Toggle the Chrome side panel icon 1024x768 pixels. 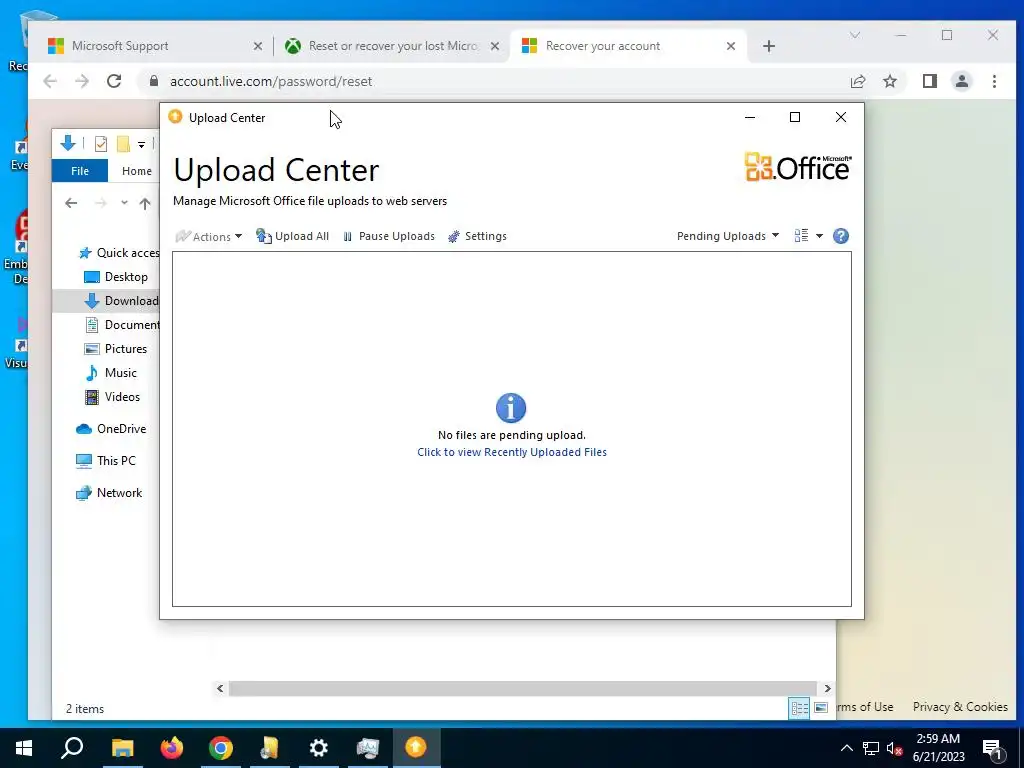point(930,81)
